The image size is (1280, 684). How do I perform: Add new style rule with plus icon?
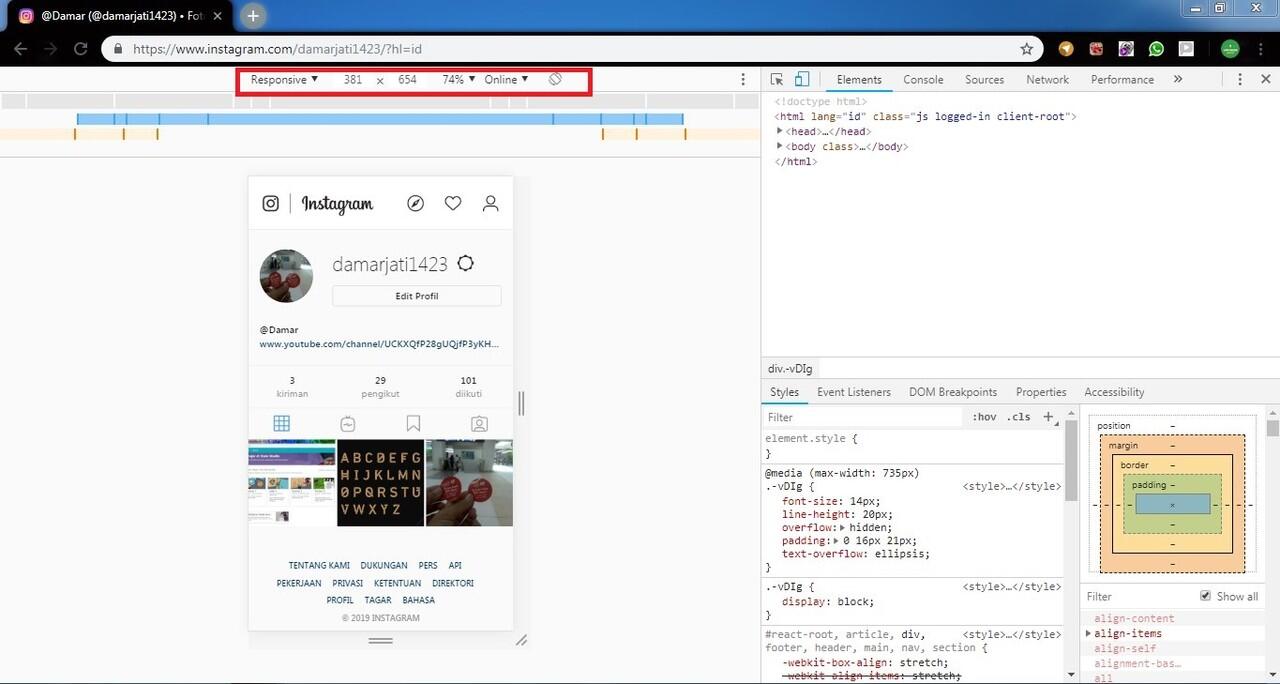click(1048, 417)
